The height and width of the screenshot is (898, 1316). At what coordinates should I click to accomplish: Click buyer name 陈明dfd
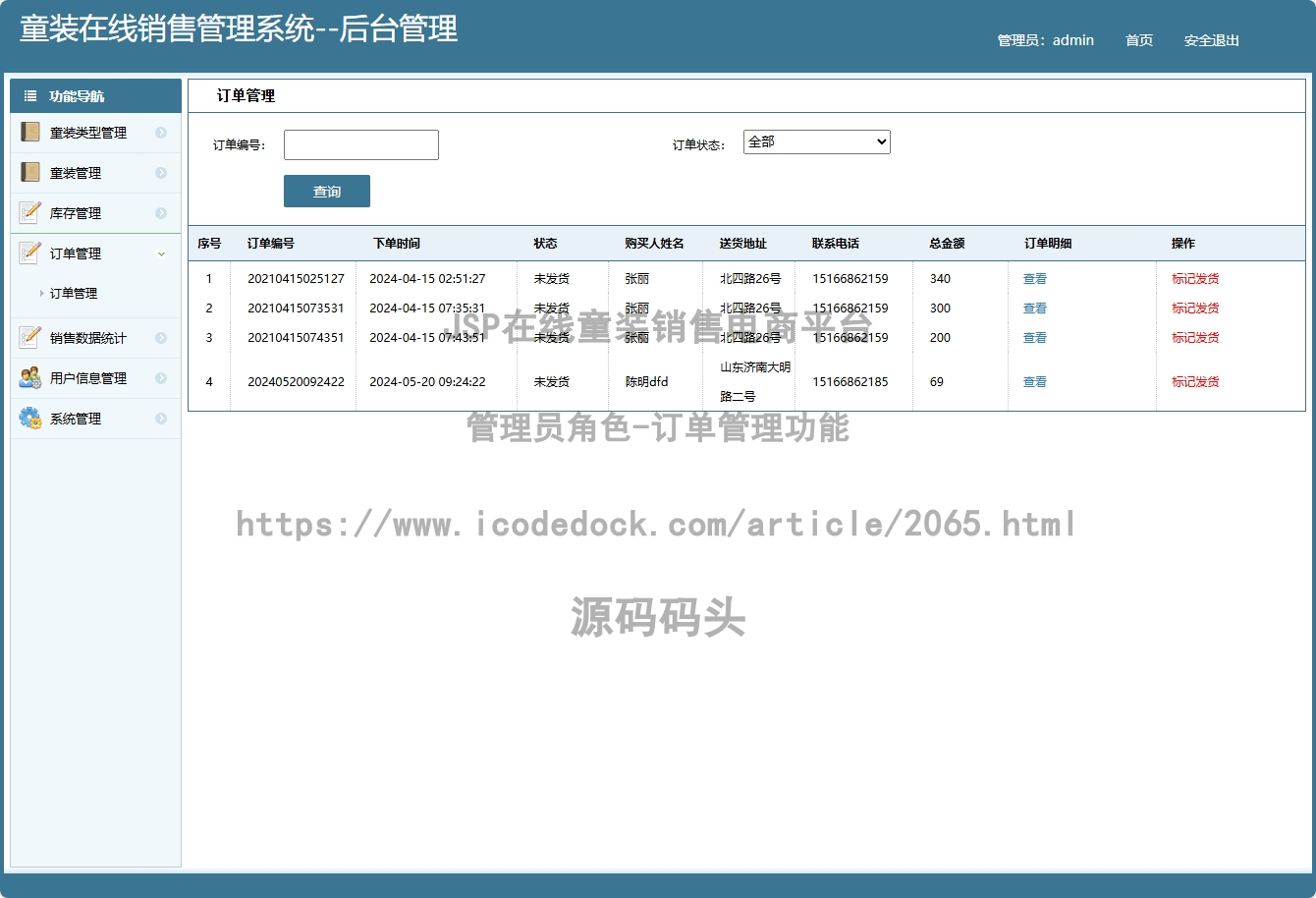coord(646,382)
